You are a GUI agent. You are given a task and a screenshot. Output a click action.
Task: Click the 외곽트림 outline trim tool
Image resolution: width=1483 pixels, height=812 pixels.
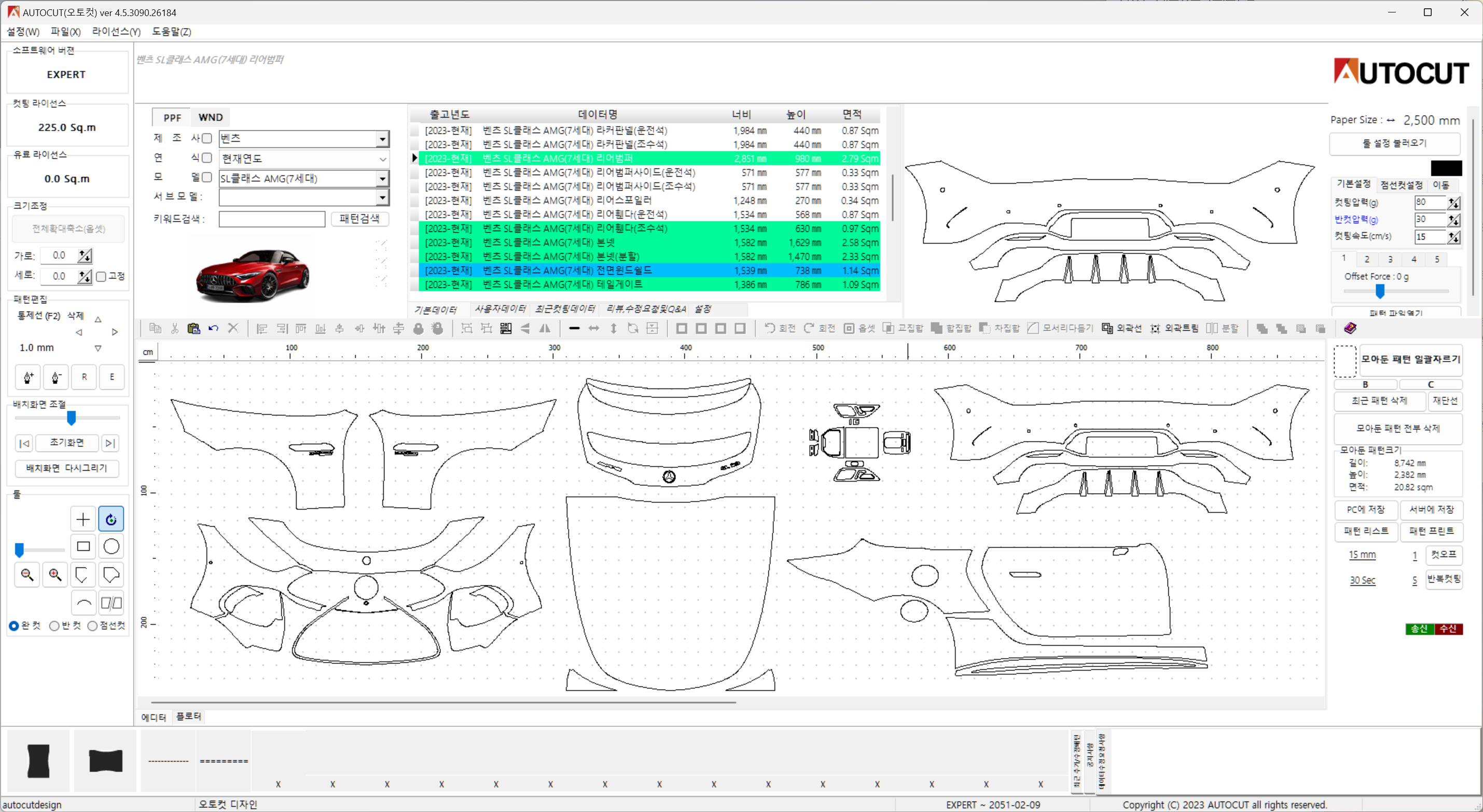pyautogui.click(x=1174, y=329)
